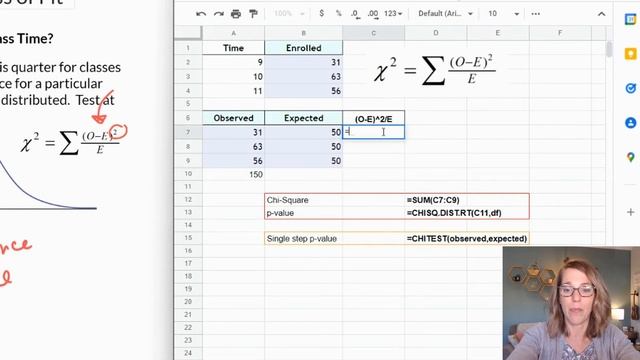Click the active formula cell C7
This screenshot has width=640, height=360.
pos(373,132)
